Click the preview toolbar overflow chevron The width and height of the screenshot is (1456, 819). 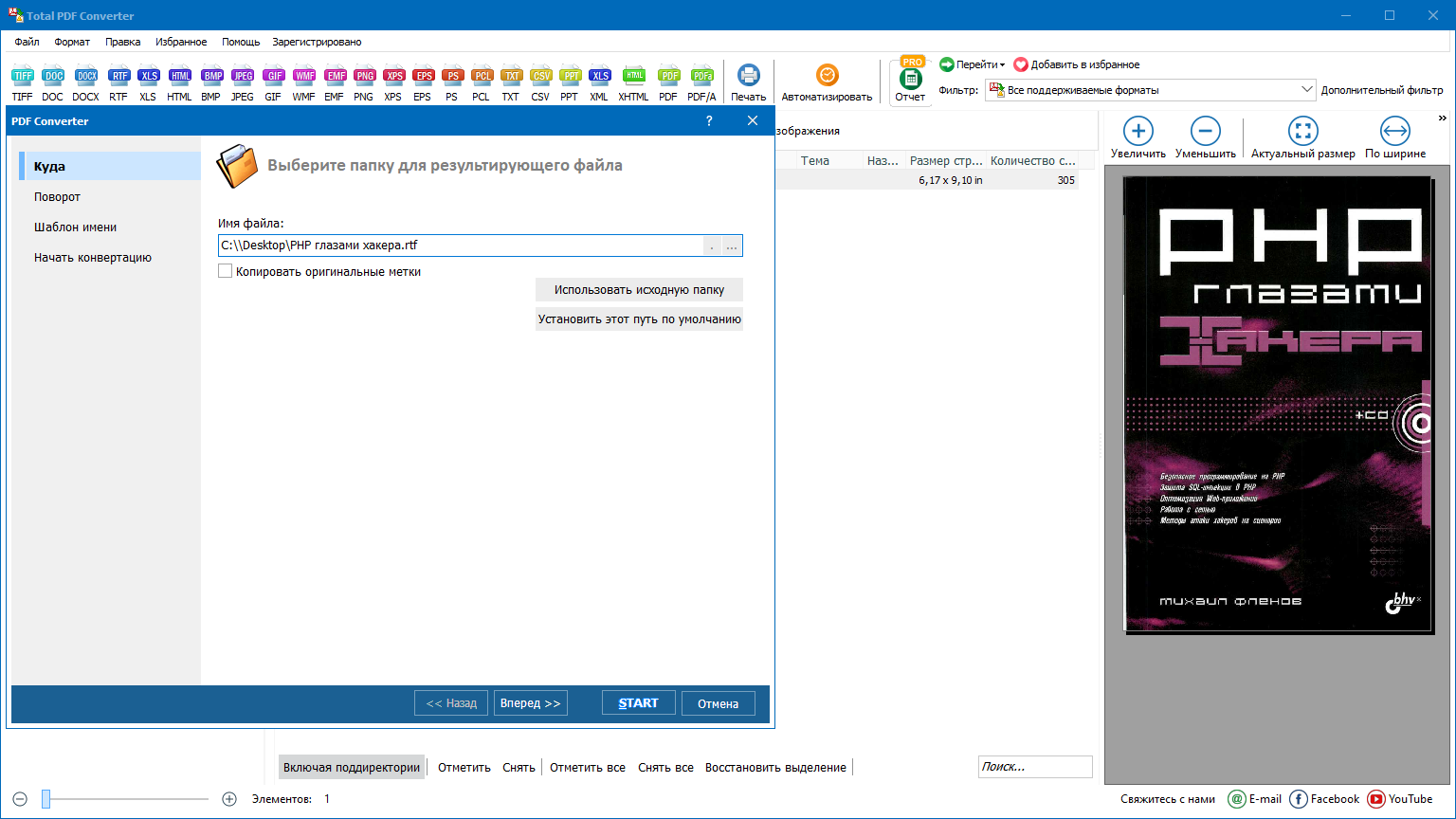pos(1443,118)
